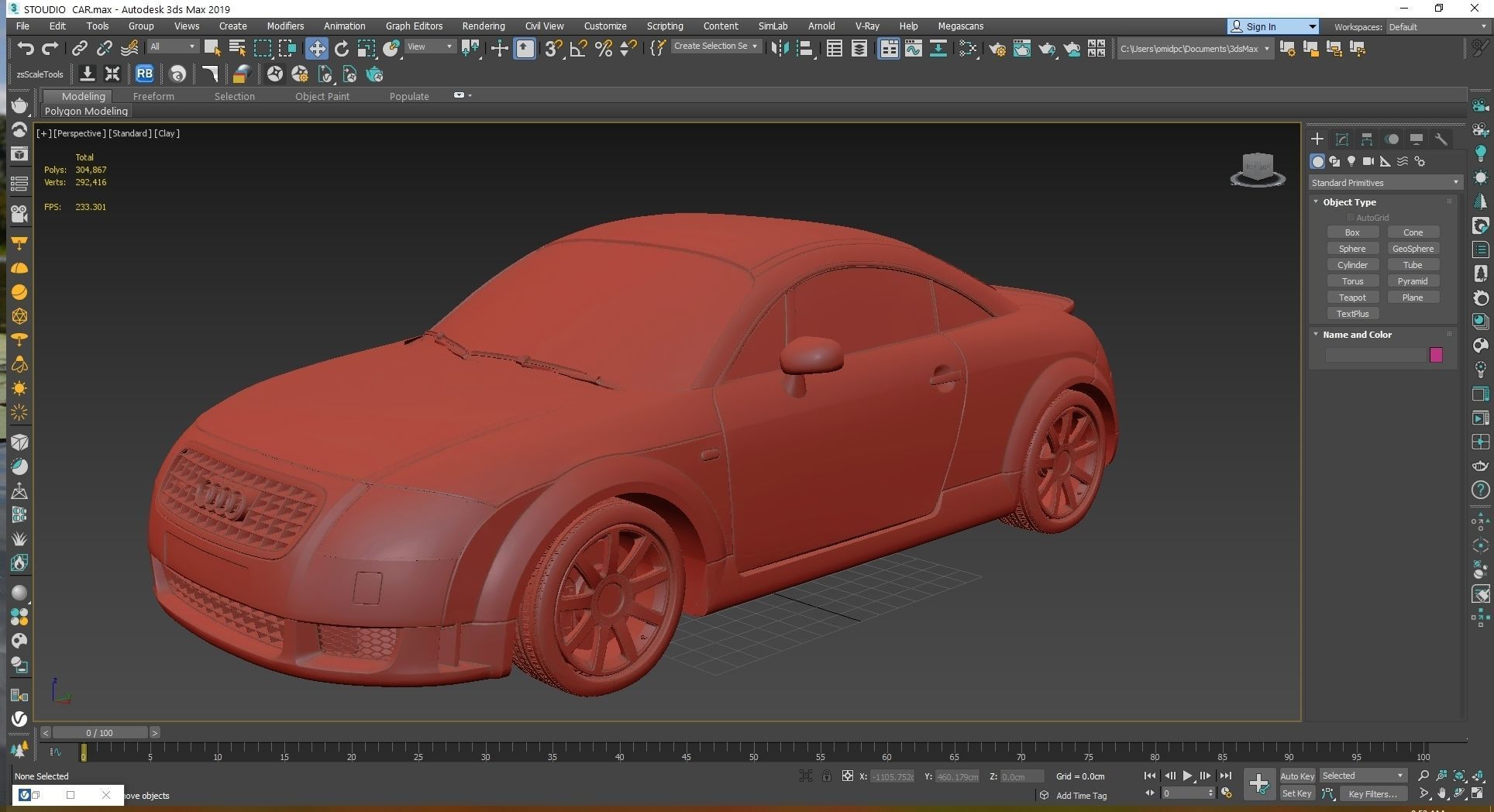Open the Rendering menu
This screenshot has height=812, width=1494.
click(x=484, y=26)
